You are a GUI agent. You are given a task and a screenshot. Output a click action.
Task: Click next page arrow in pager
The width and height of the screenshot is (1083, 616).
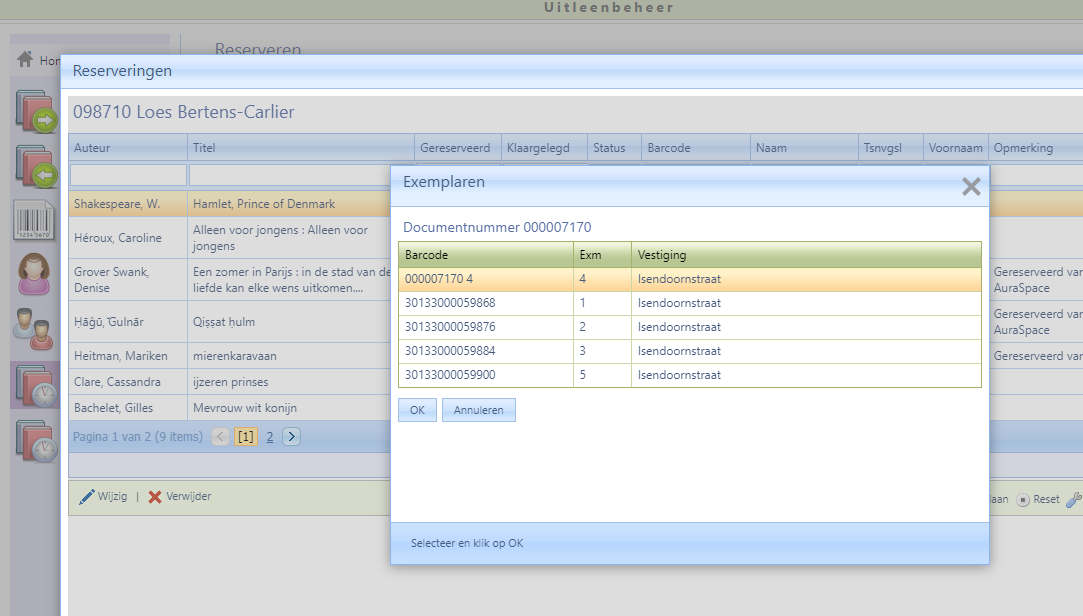(x=291, y=437)
